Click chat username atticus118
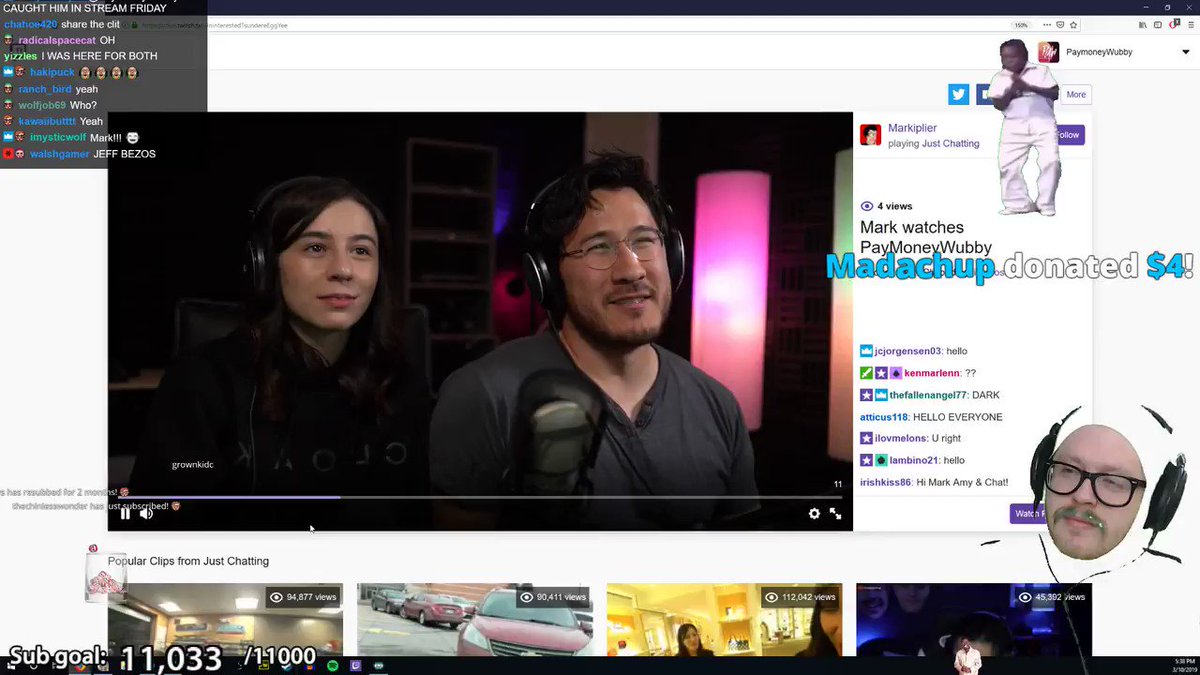 [x=884, y=417]
